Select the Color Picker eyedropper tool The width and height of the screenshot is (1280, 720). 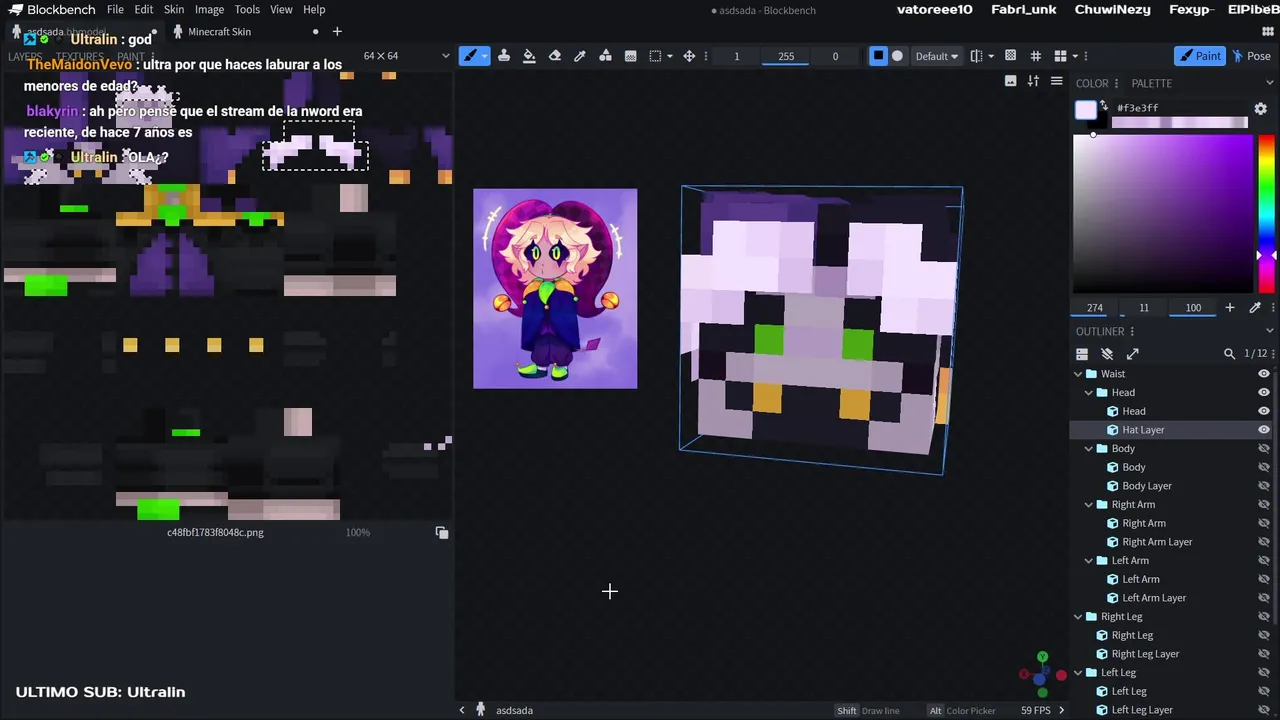click(x=580, y=56)
